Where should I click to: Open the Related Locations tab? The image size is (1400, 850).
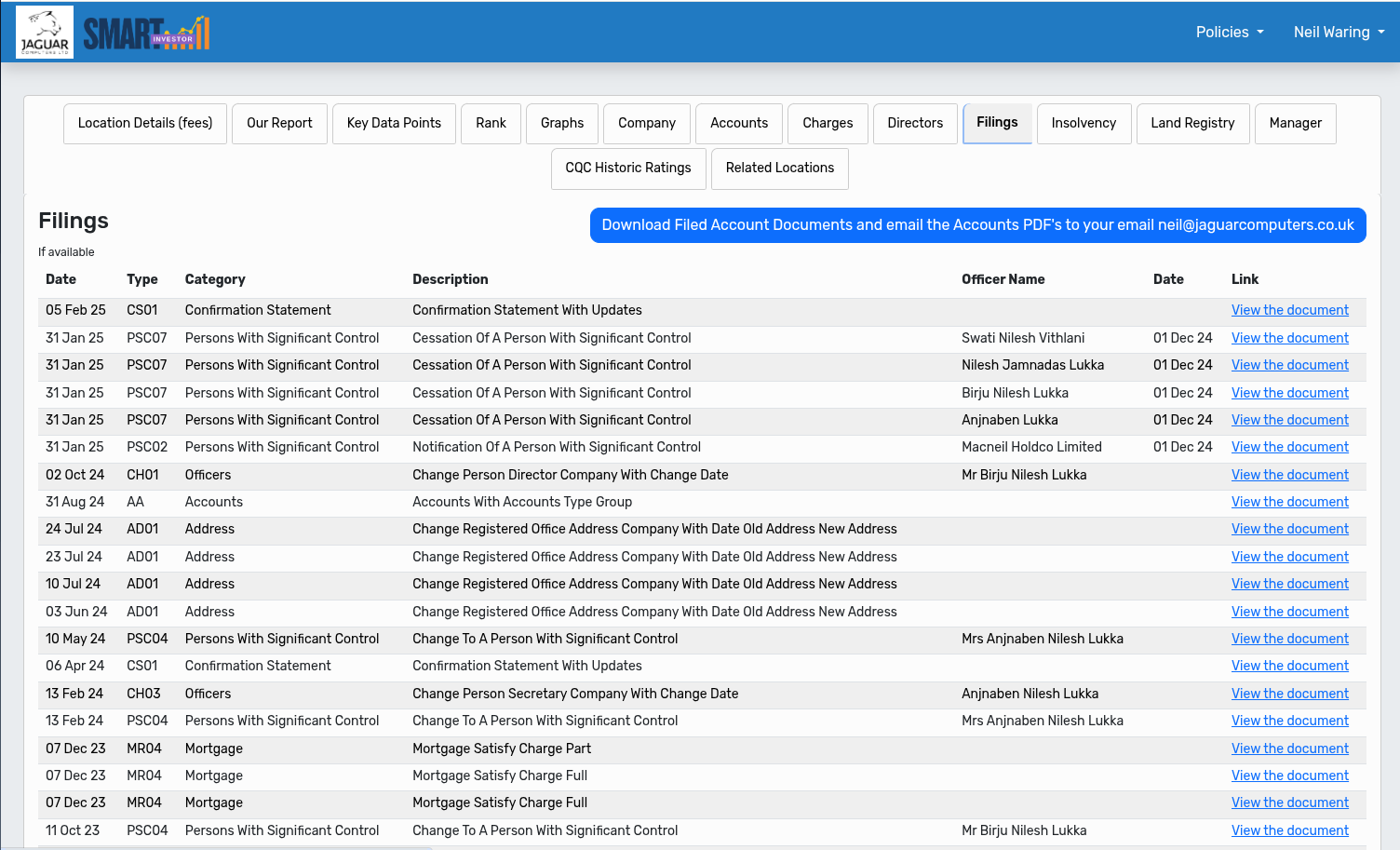pyautogui.click(x=780, y=169)
